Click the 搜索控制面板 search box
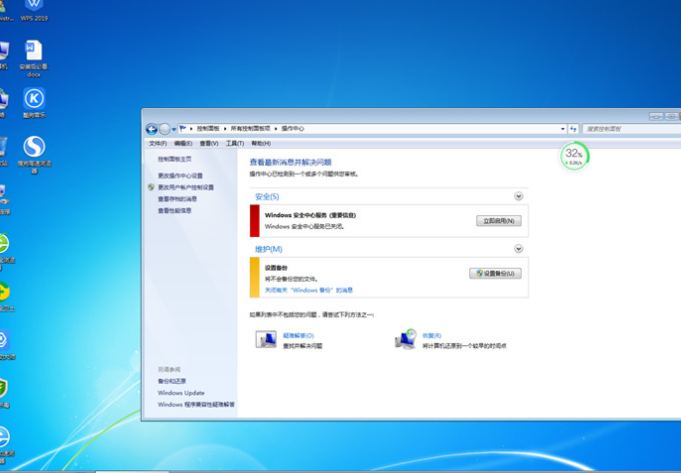This screenshot has width=681, height=473. click(x=631, y=129)
